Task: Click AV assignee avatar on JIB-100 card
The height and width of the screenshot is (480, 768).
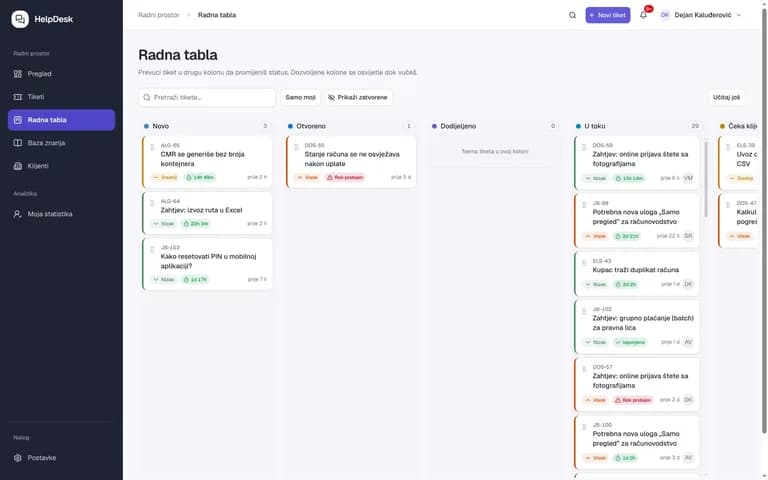Action: 688,457
